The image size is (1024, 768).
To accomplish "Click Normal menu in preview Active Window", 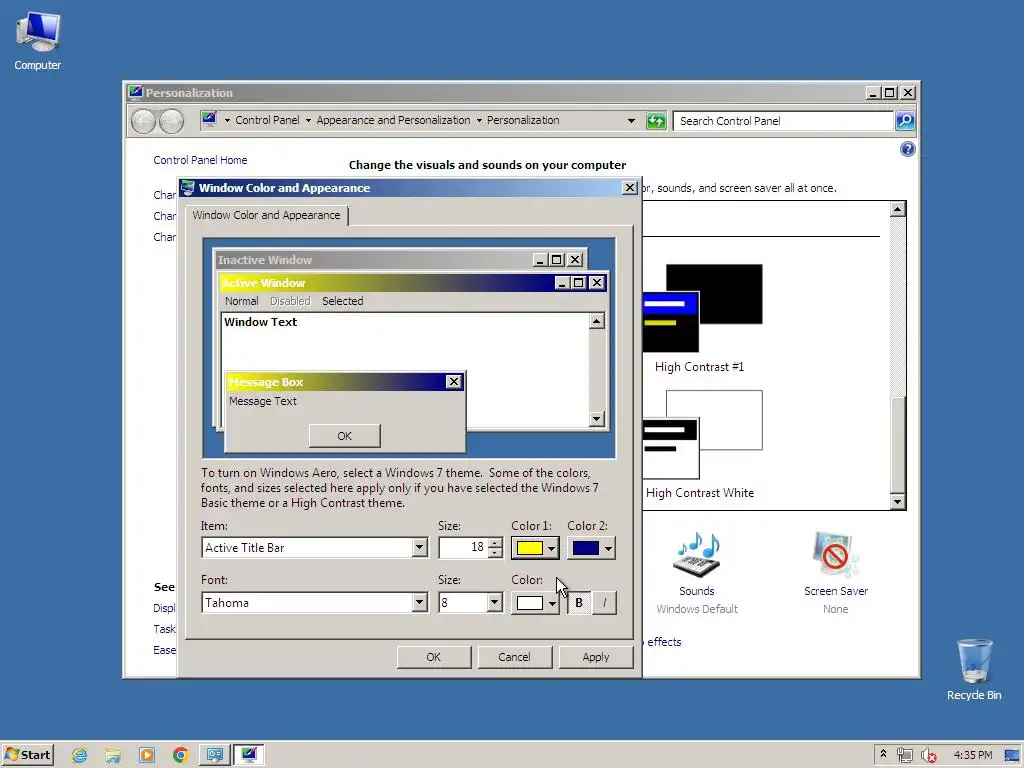I will pyautogui.click(x=242, y=301).
